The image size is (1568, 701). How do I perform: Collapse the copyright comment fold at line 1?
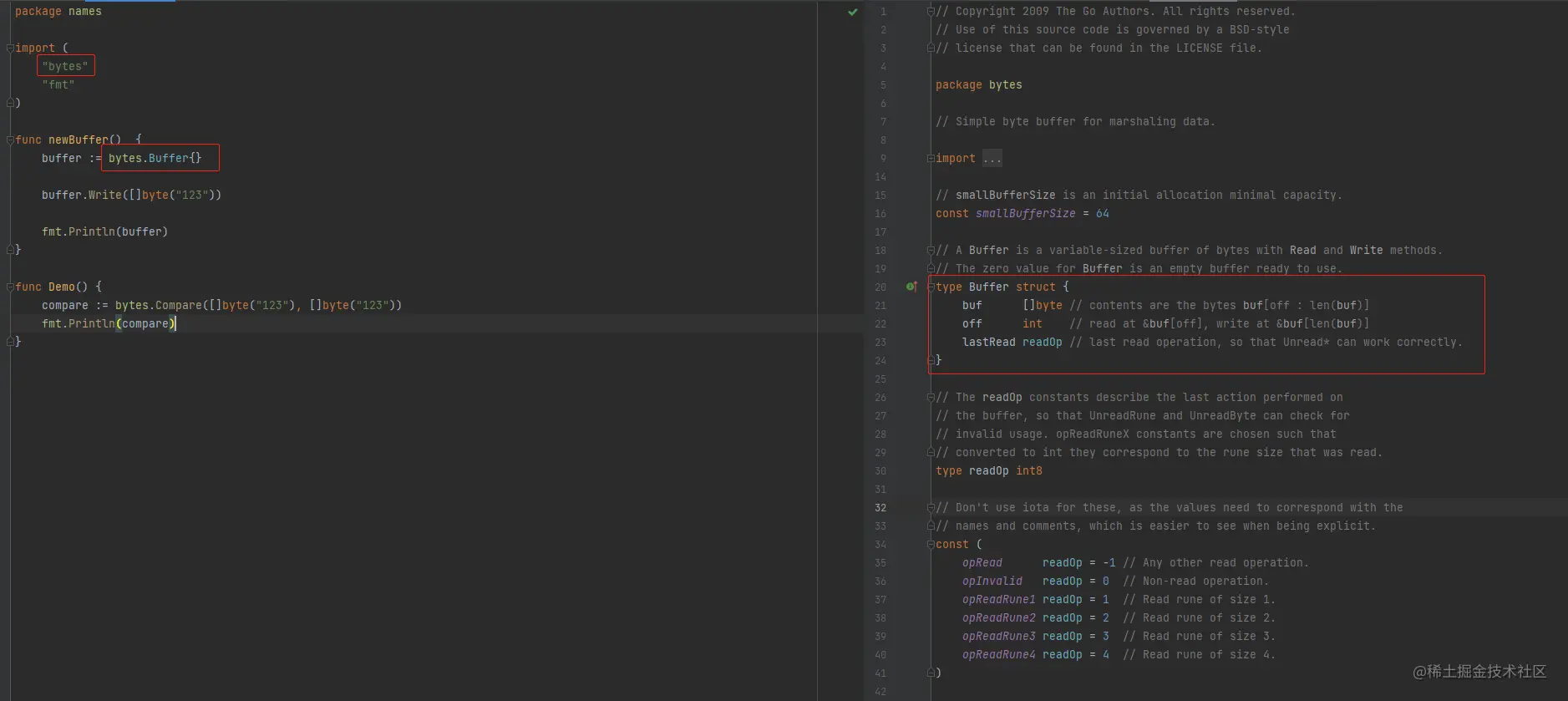[x=931, y=12]
